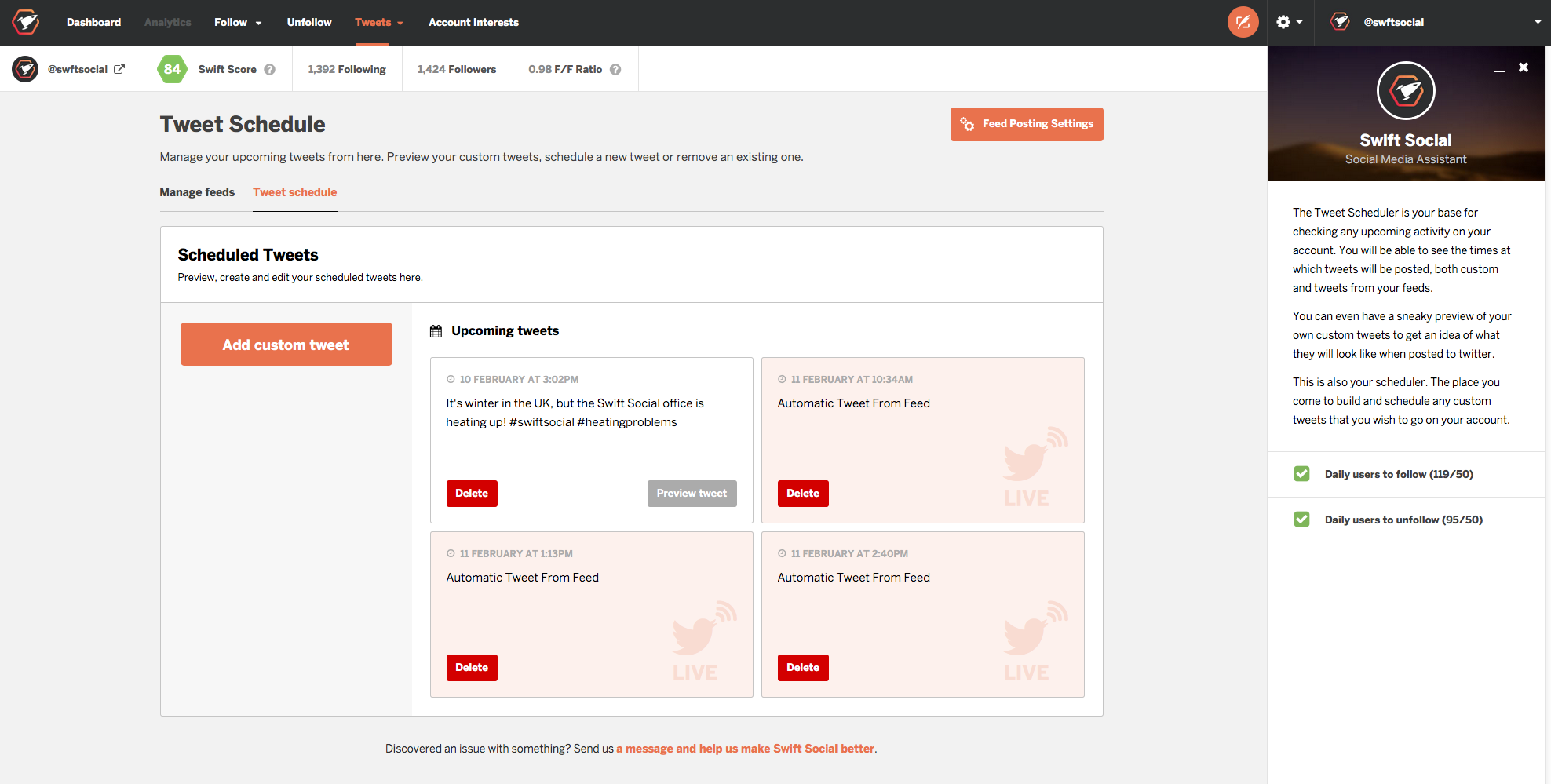Open @swftsocial profile via external link icon
Viewport: 1551px width, 784px height.
(x=120, y=69)
